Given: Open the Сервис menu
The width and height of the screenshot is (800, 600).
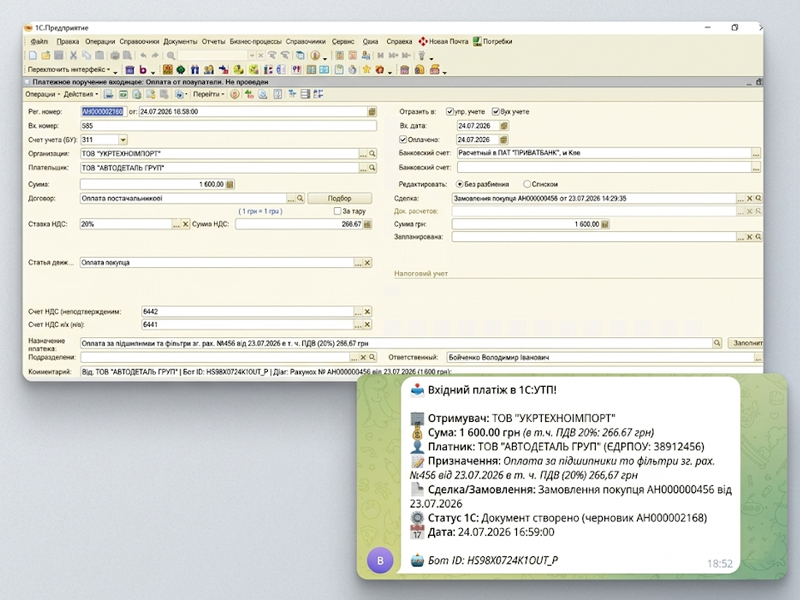Looking at the screenshot, I should pyautogui.click(x=343, y=41).
